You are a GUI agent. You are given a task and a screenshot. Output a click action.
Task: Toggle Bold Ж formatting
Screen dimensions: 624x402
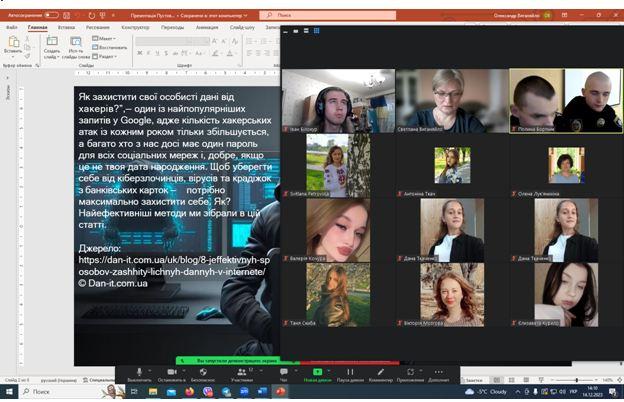pyautogui.click(x=140, y=53)
